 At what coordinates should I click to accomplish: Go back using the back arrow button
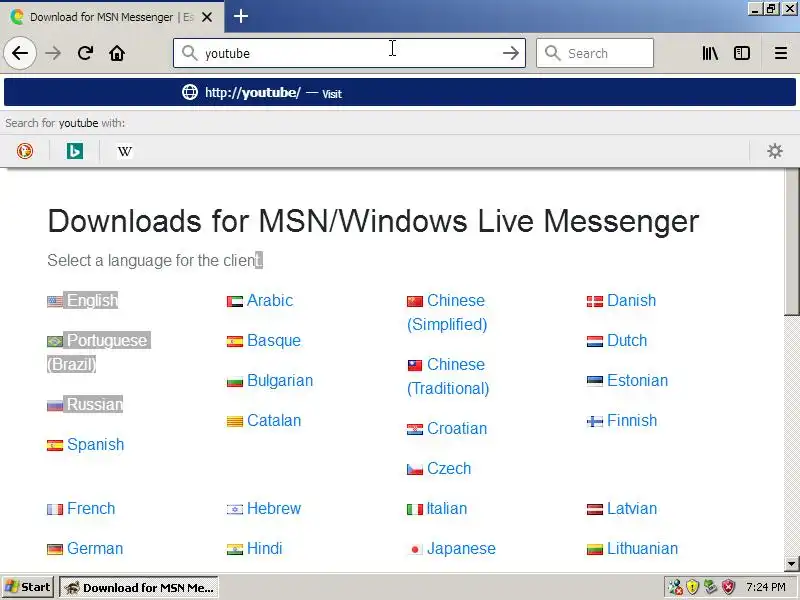(20, 53)
